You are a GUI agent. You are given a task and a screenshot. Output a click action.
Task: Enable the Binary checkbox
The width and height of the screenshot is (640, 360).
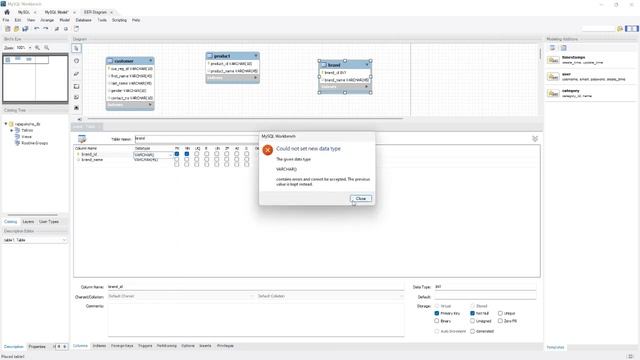point(437,321)
